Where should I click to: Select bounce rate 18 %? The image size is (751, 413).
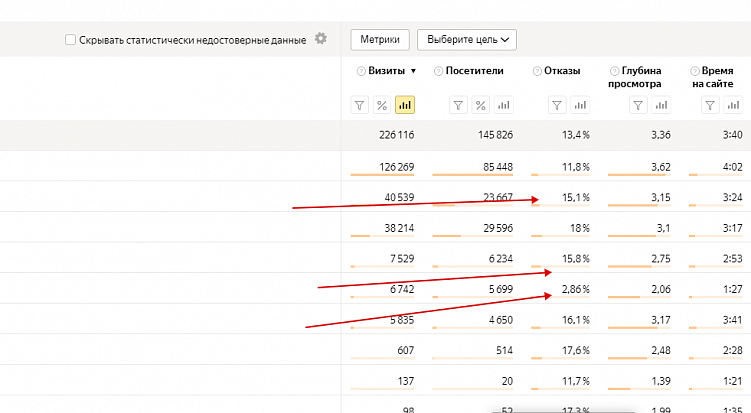point(580,228)
